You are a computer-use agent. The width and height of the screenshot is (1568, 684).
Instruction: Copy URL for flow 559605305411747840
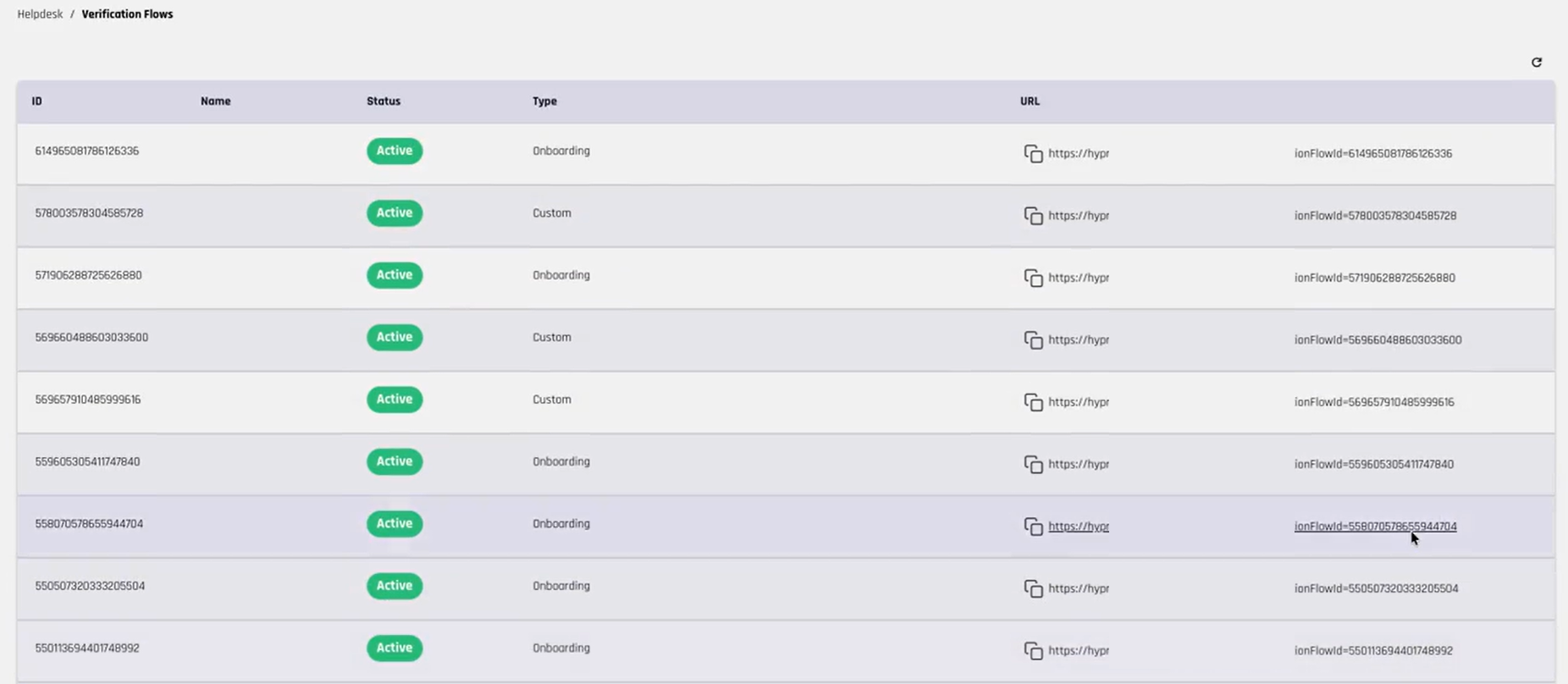point(1033,464)
